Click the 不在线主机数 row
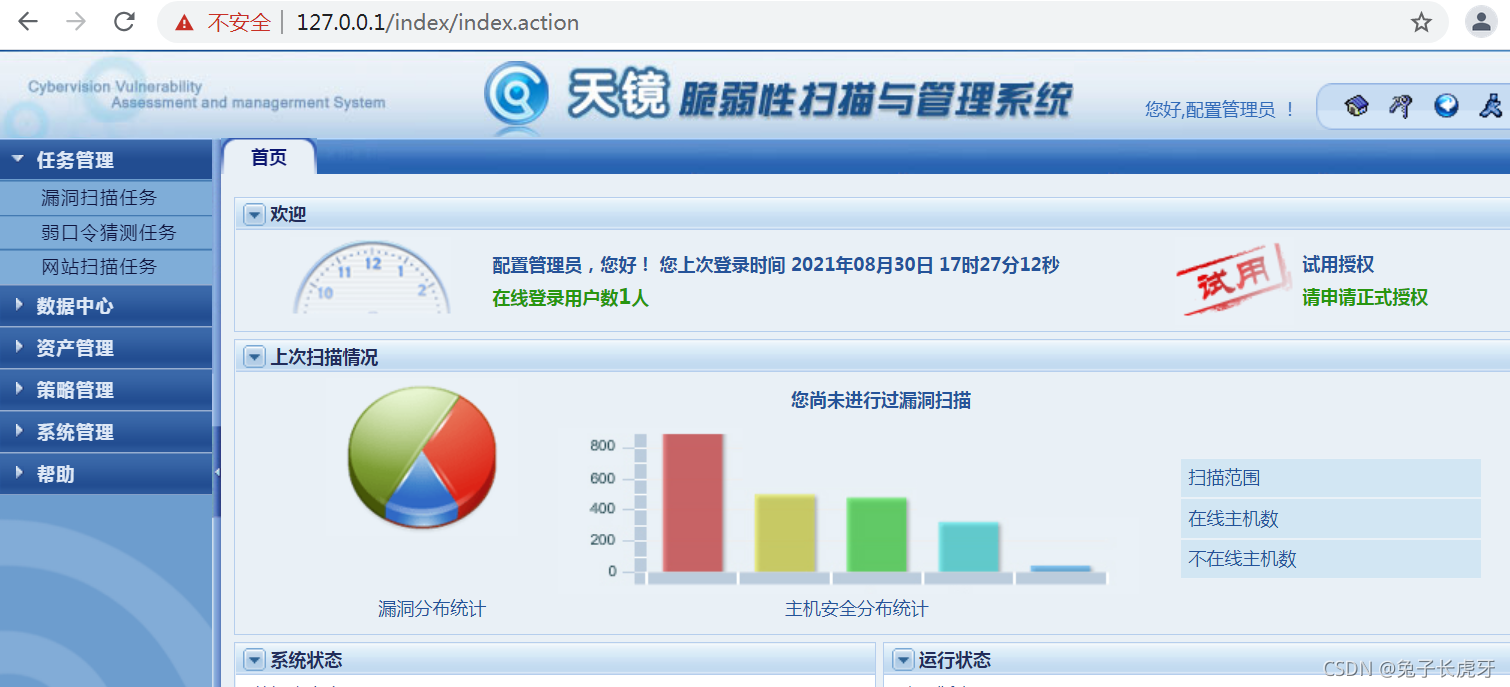This screenshot has height=687, width=1510. [1330, 558]
